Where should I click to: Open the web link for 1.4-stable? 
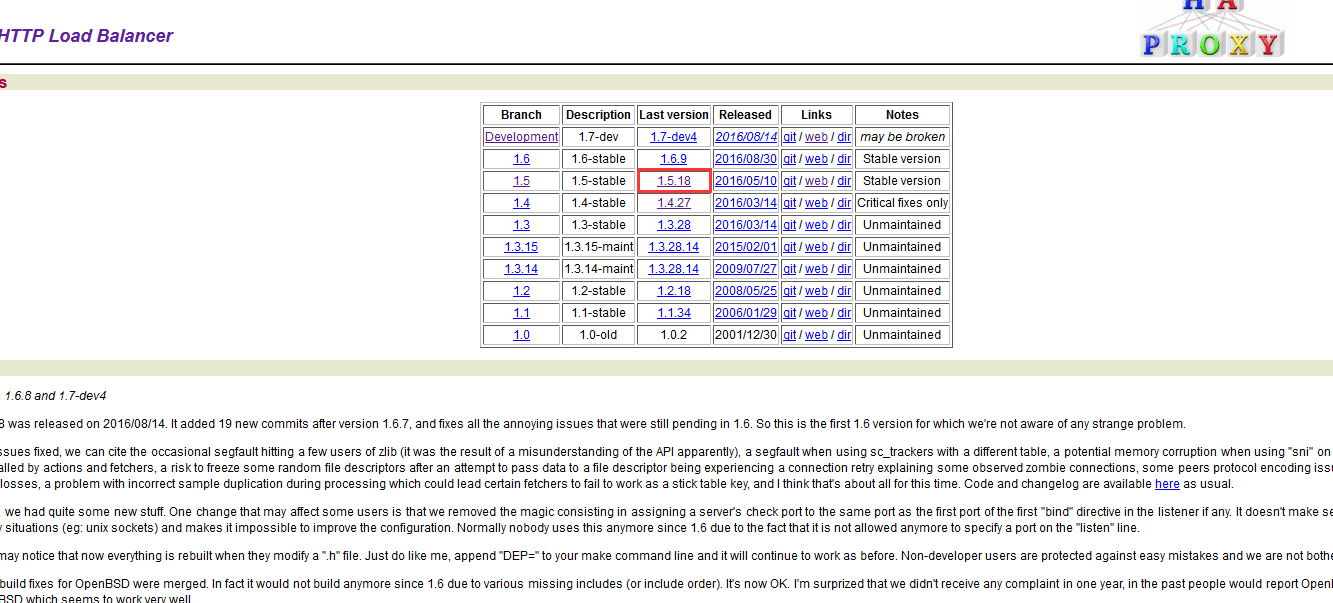(816, 203)
